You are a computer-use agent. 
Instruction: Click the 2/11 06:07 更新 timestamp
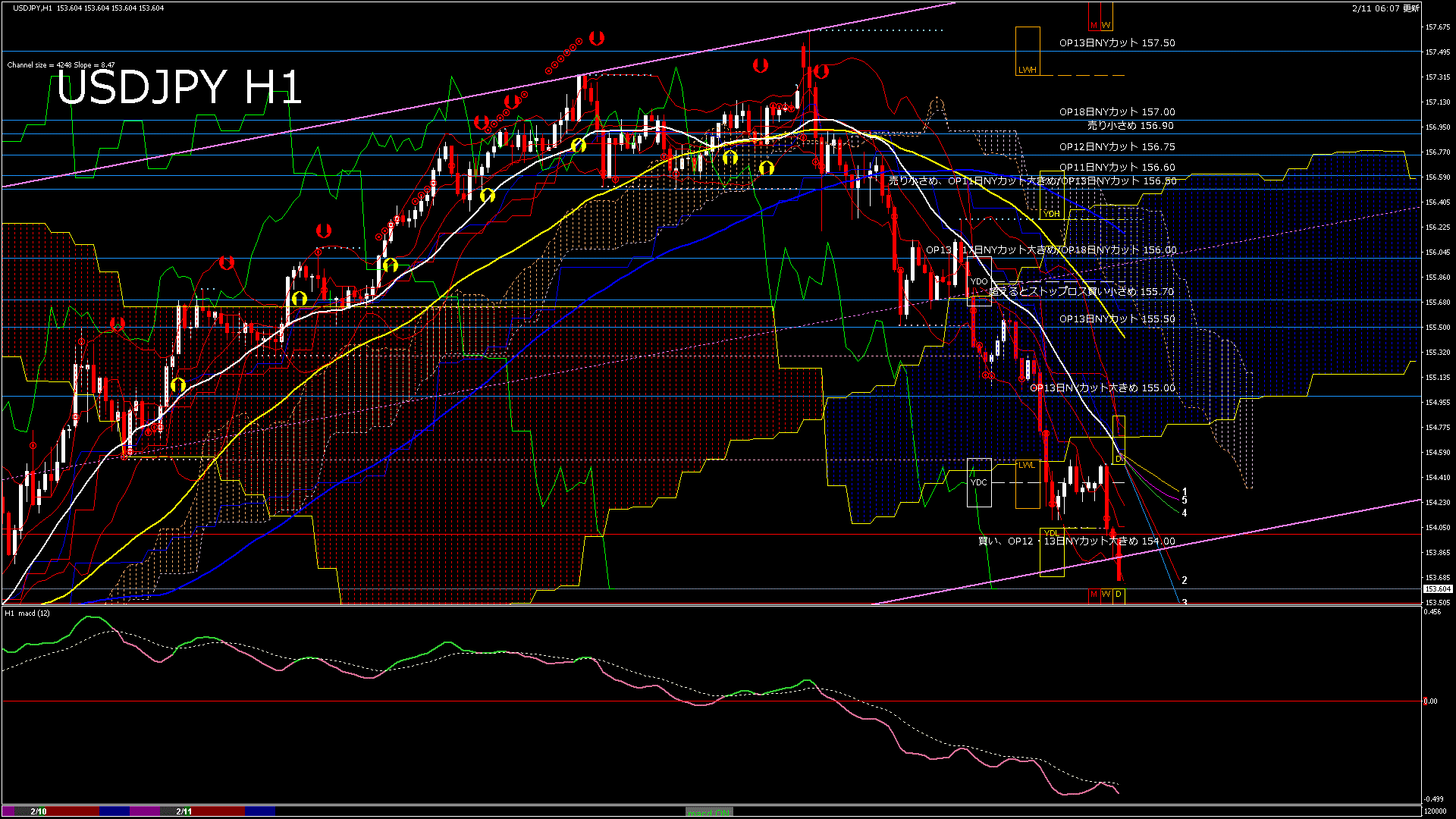point(1385,8)
